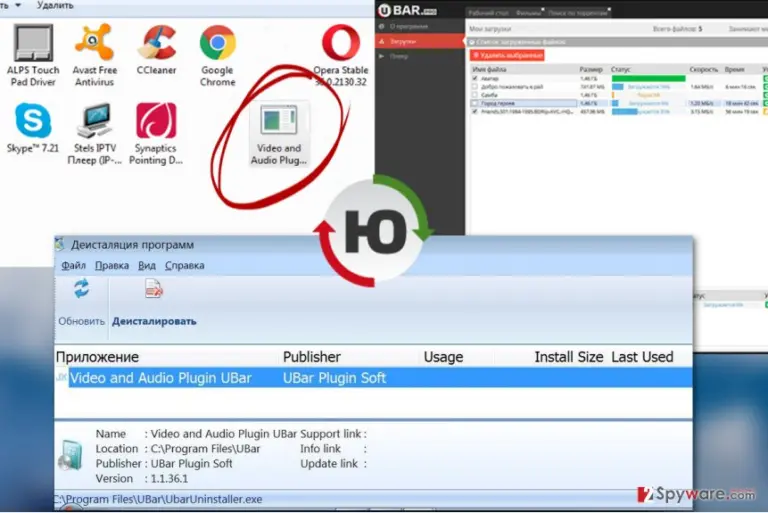Click globe icon beside О программе
768x513 pixels.
coord(382,26)
